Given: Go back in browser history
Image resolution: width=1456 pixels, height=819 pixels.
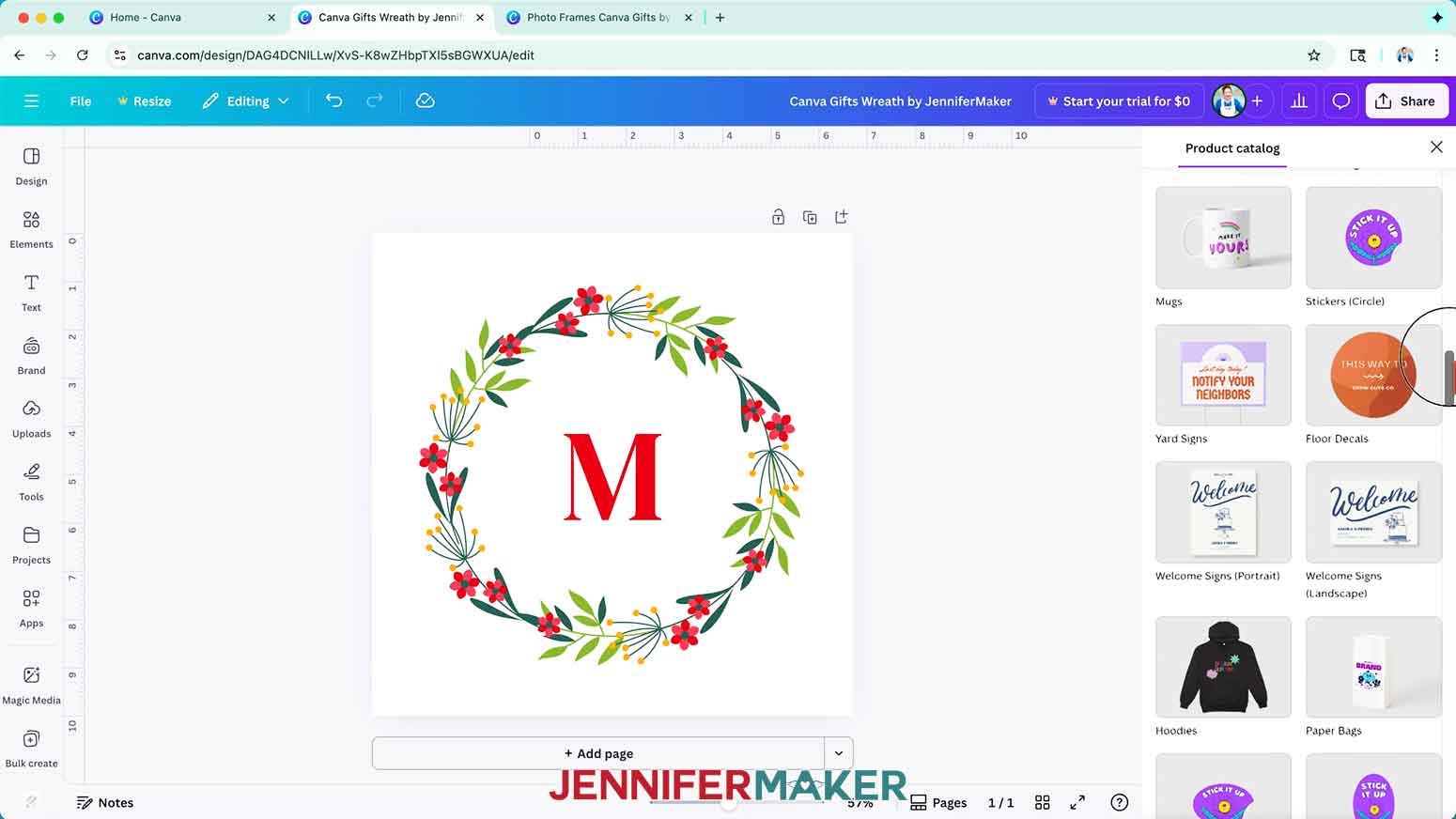Looking at the screenshot, I should click(20, 55).
